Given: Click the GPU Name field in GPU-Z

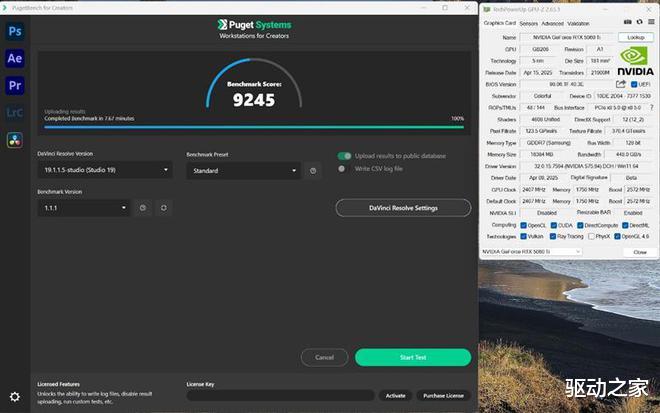Looking at the screenshot, I should 567,37.
